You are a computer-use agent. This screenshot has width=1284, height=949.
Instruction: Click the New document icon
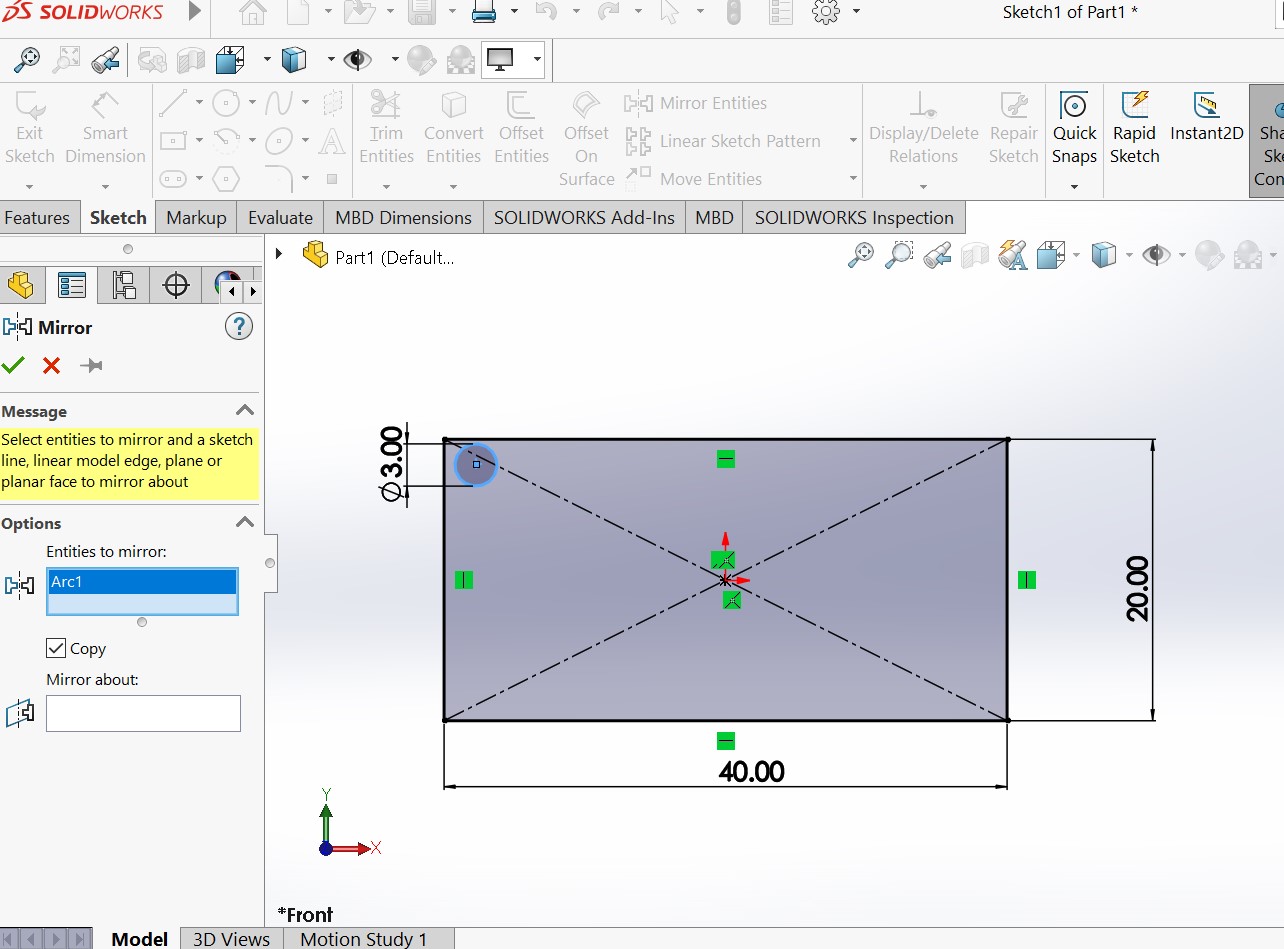[x=298, y=13]
